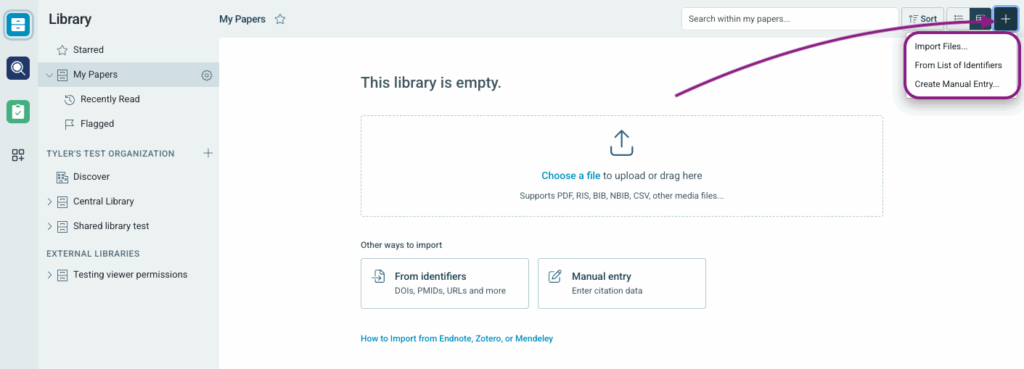
Task: Select Import Files... from the menu
Action: [941, 46]
